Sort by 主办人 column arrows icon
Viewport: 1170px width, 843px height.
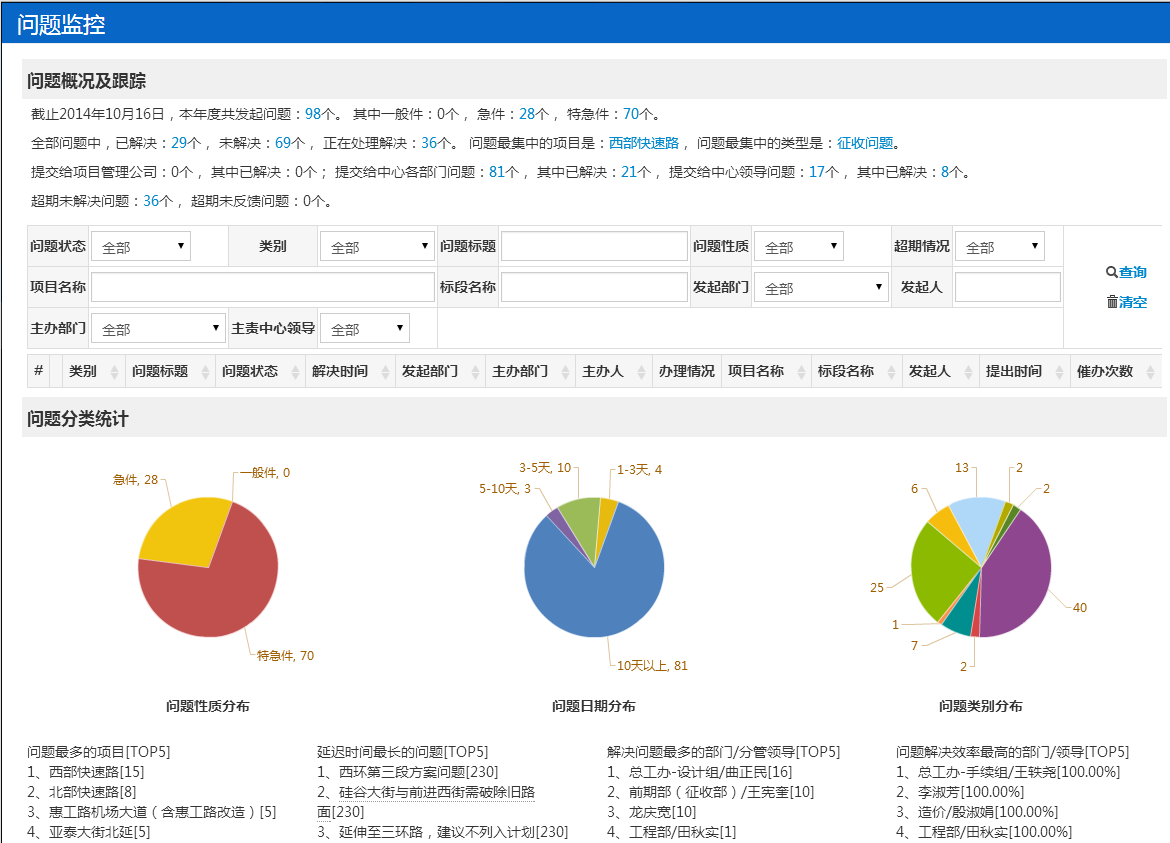(641, 372)
